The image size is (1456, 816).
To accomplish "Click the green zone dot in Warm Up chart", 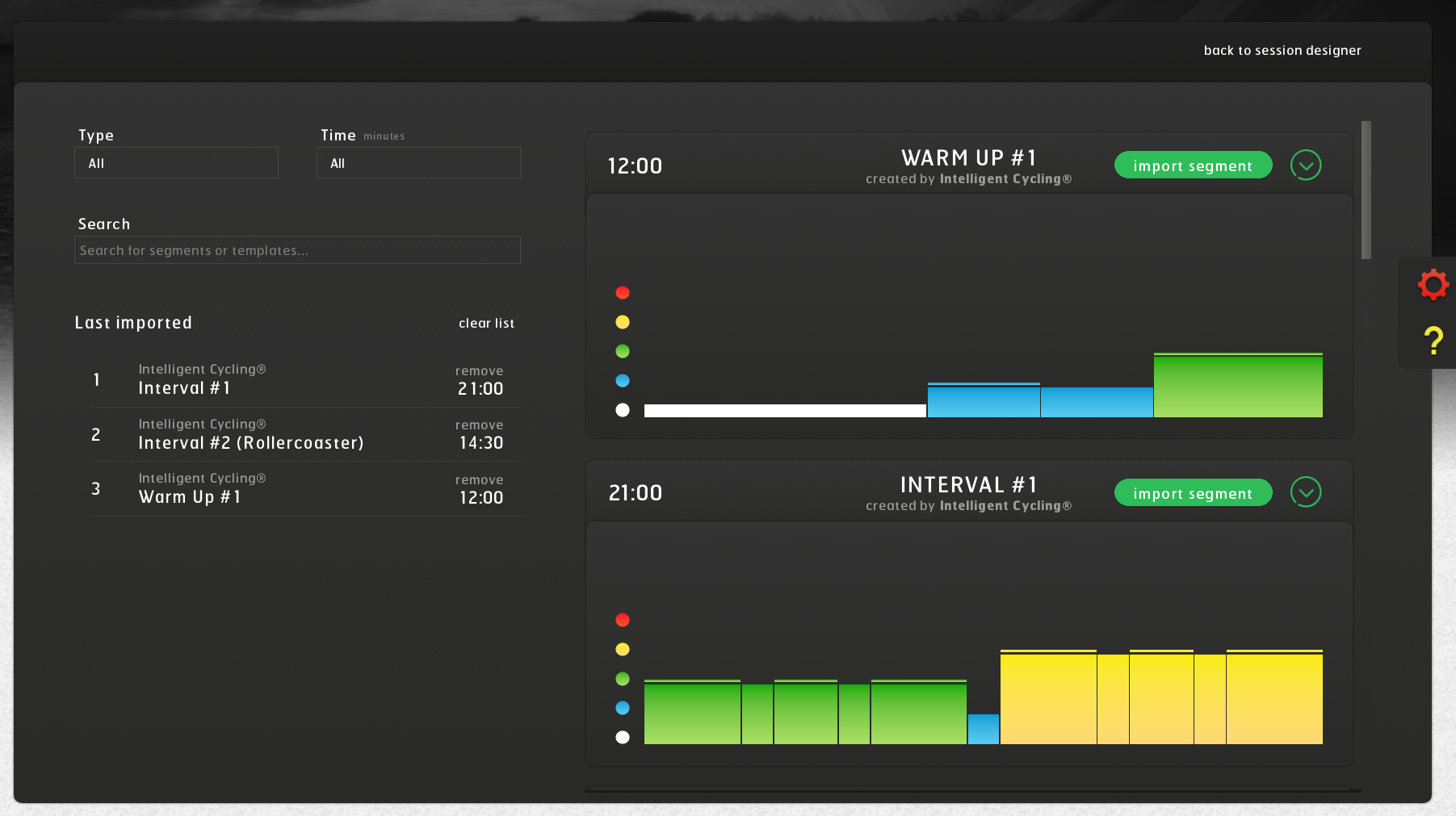I will point(623,351).
